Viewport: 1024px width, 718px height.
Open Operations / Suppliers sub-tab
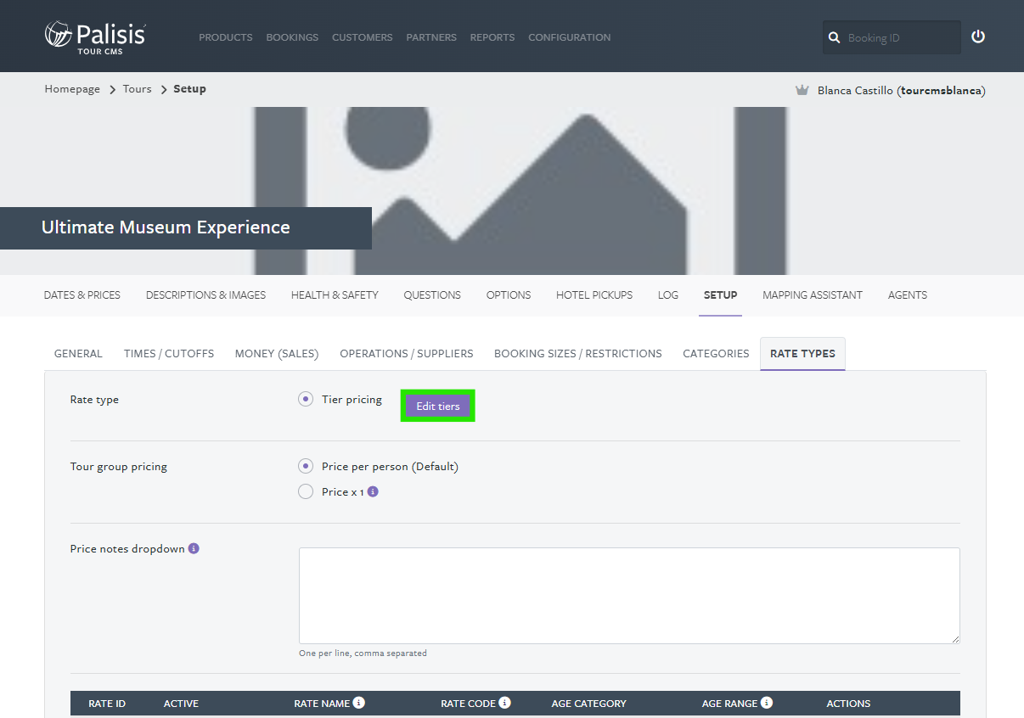(406, 353)
